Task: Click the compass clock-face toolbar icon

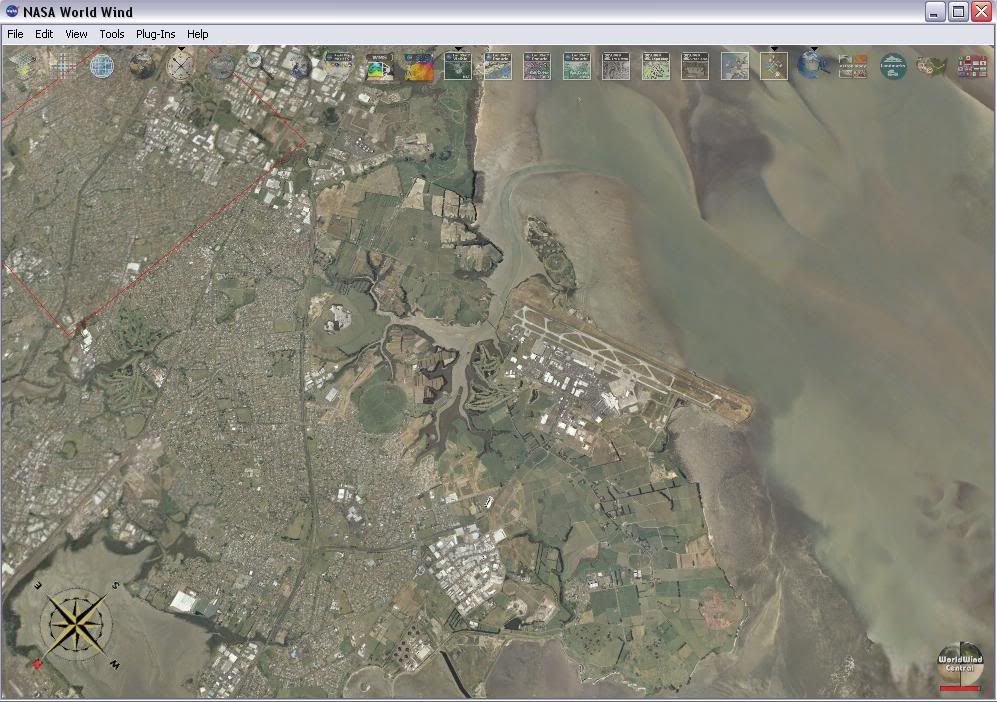Action: click(181, 66)
